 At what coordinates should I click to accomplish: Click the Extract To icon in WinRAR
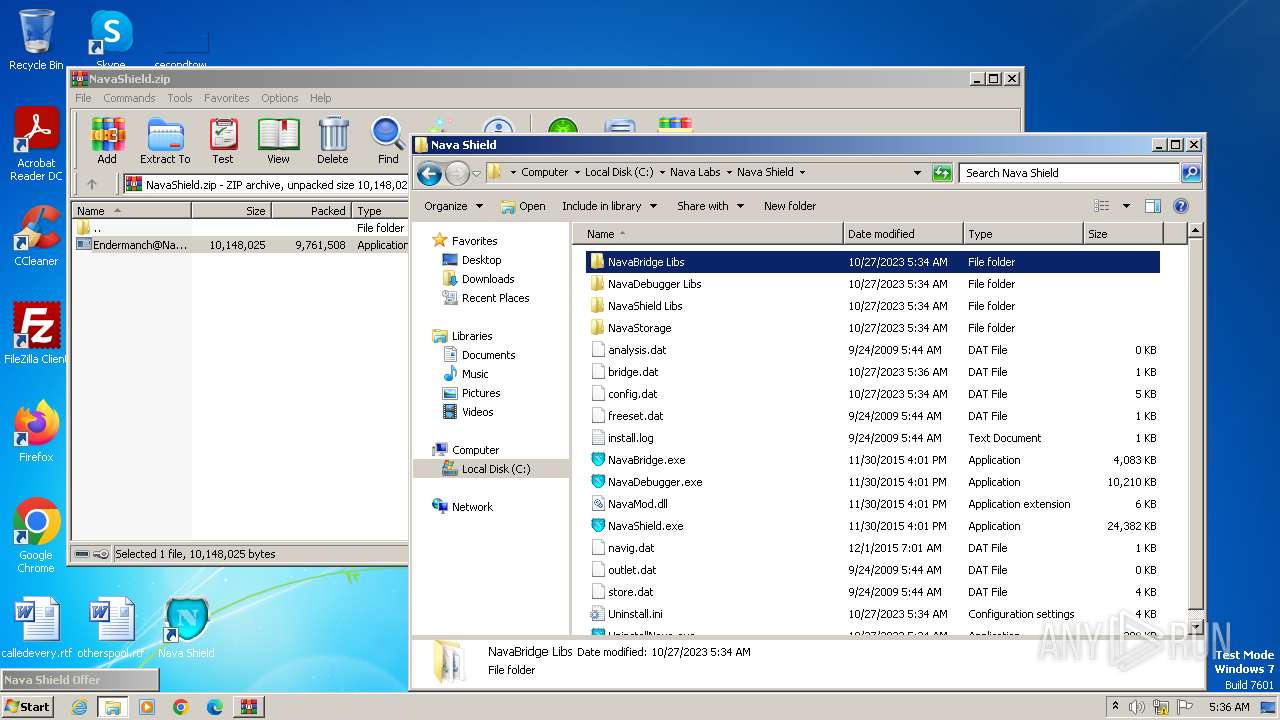pyautogui.click(x=165, y=141)
